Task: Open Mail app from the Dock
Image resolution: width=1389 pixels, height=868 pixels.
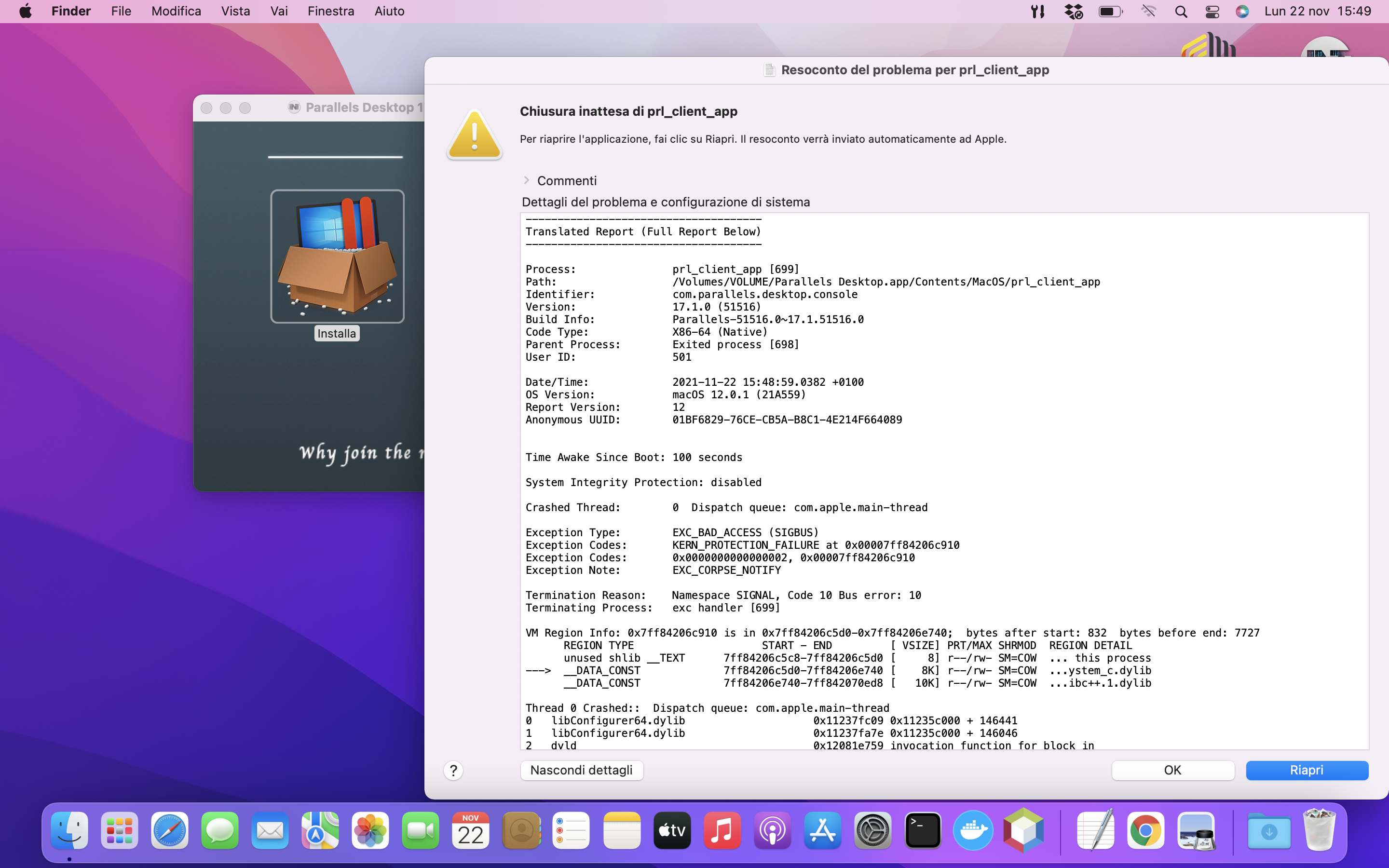Action: point(270,830)
